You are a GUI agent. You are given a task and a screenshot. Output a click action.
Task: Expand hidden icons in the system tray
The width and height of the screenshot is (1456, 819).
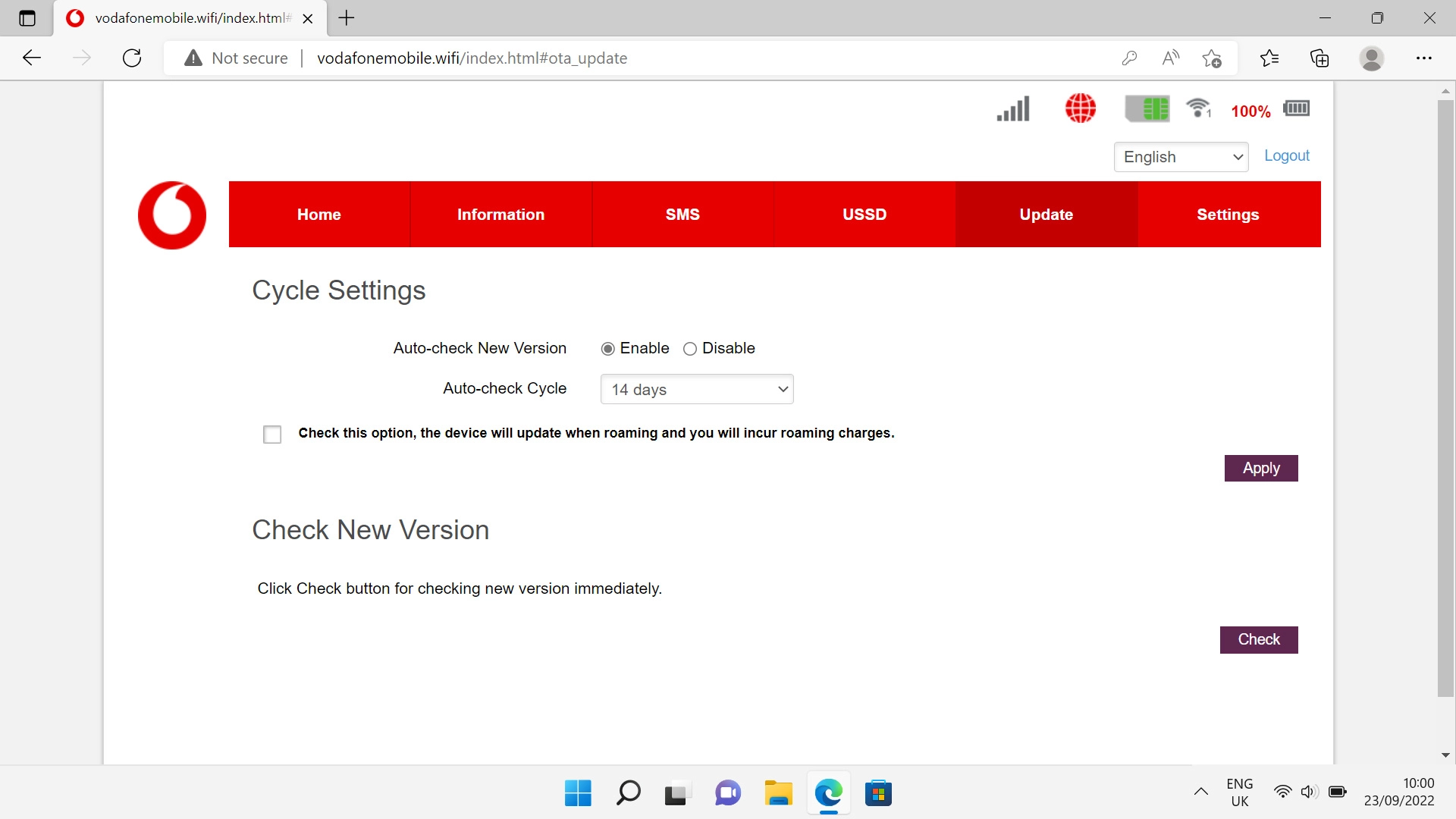click(1200, 792)
